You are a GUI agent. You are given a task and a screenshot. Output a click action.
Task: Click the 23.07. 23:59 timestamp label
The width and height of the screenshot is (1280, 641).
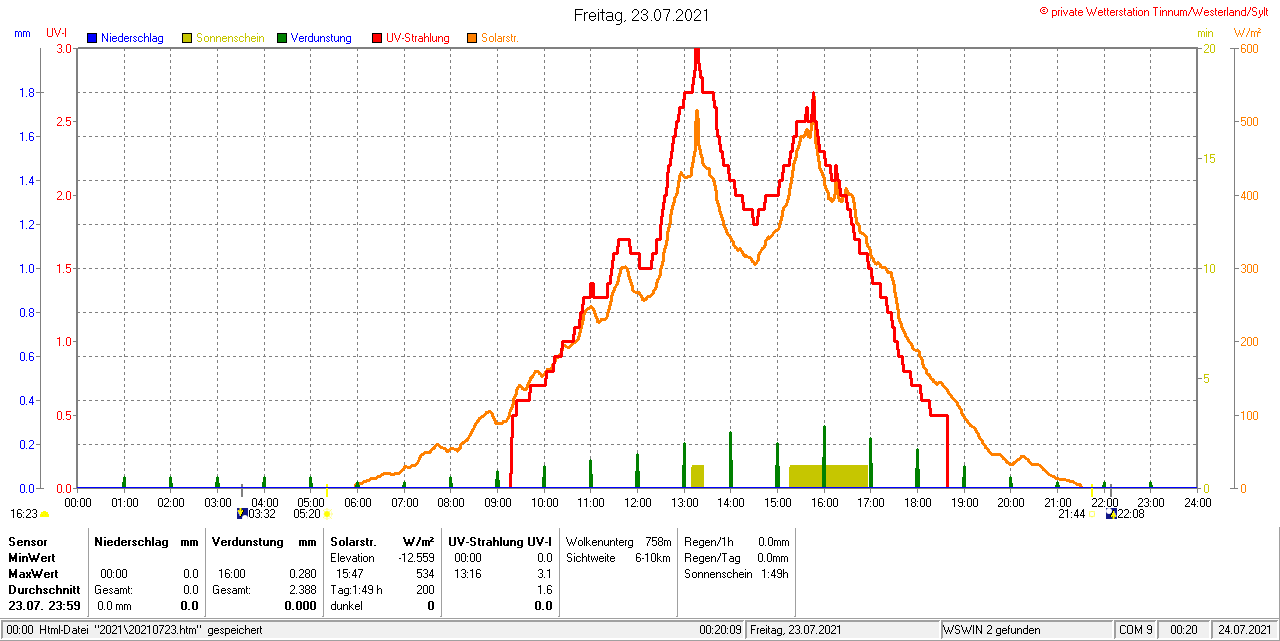tap(44, 605)
